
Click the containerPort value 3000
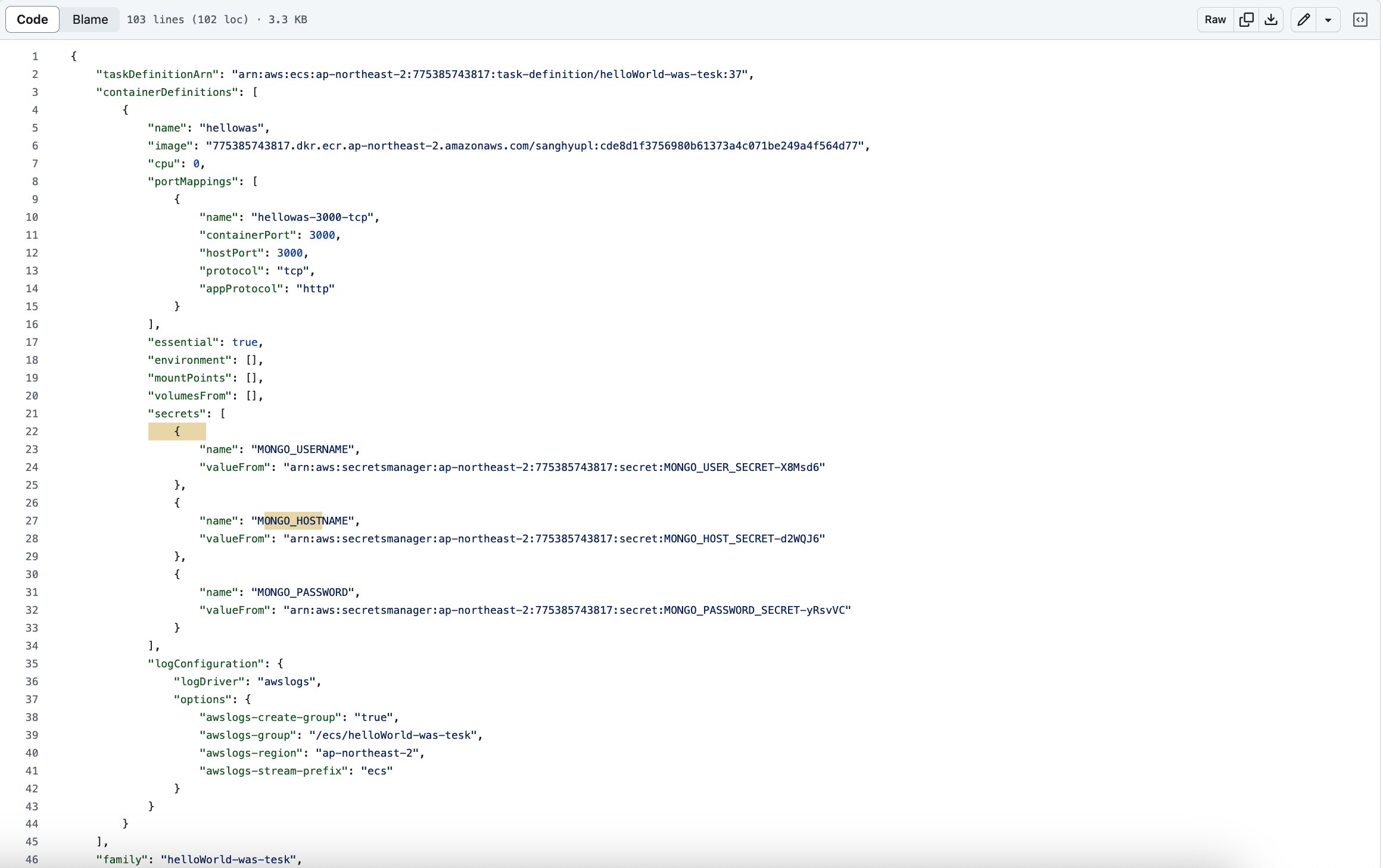(x=322, y=235)
